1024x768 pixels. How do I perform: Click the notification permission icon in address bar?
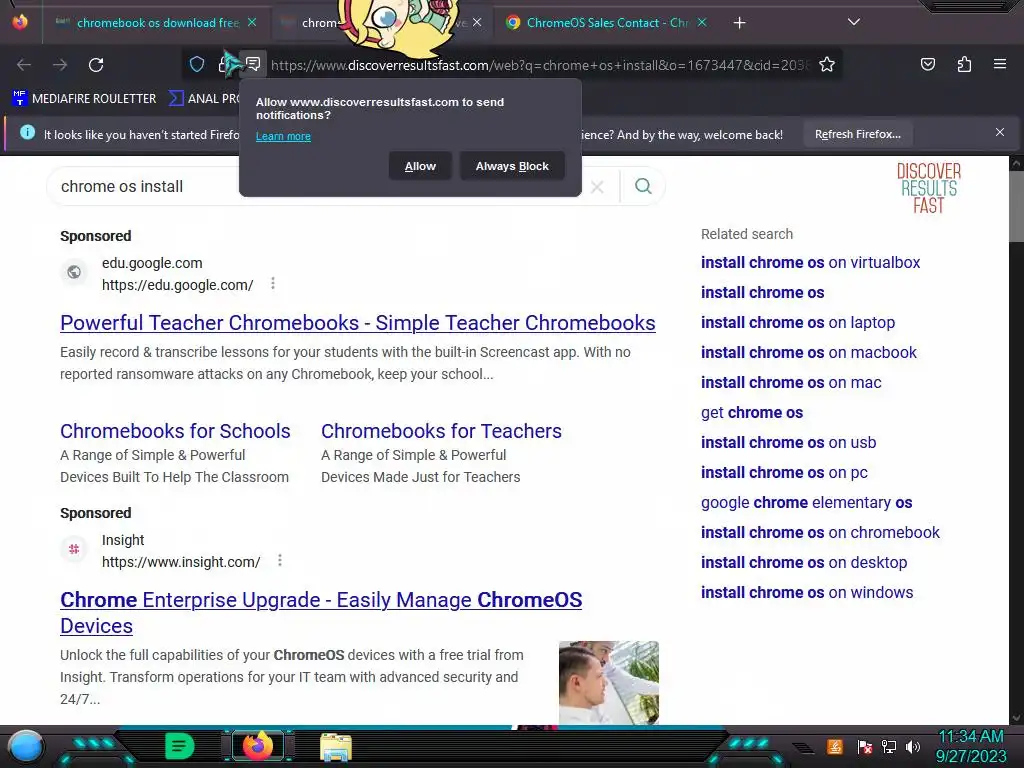253,64
